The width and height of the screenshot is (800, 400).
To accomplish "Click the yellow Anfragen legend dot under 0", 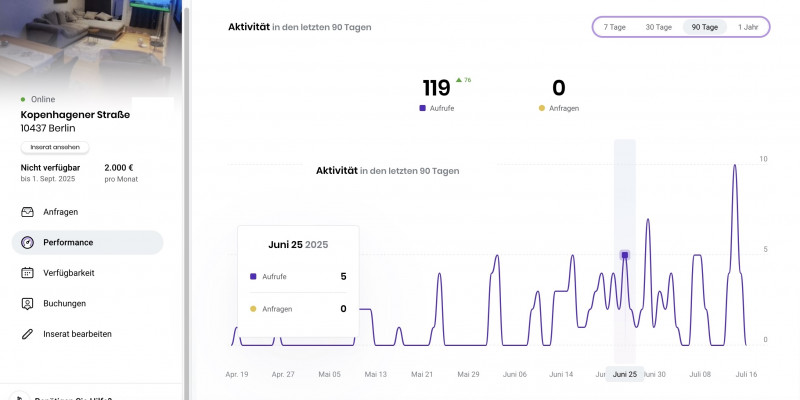I will pos(542,108).
